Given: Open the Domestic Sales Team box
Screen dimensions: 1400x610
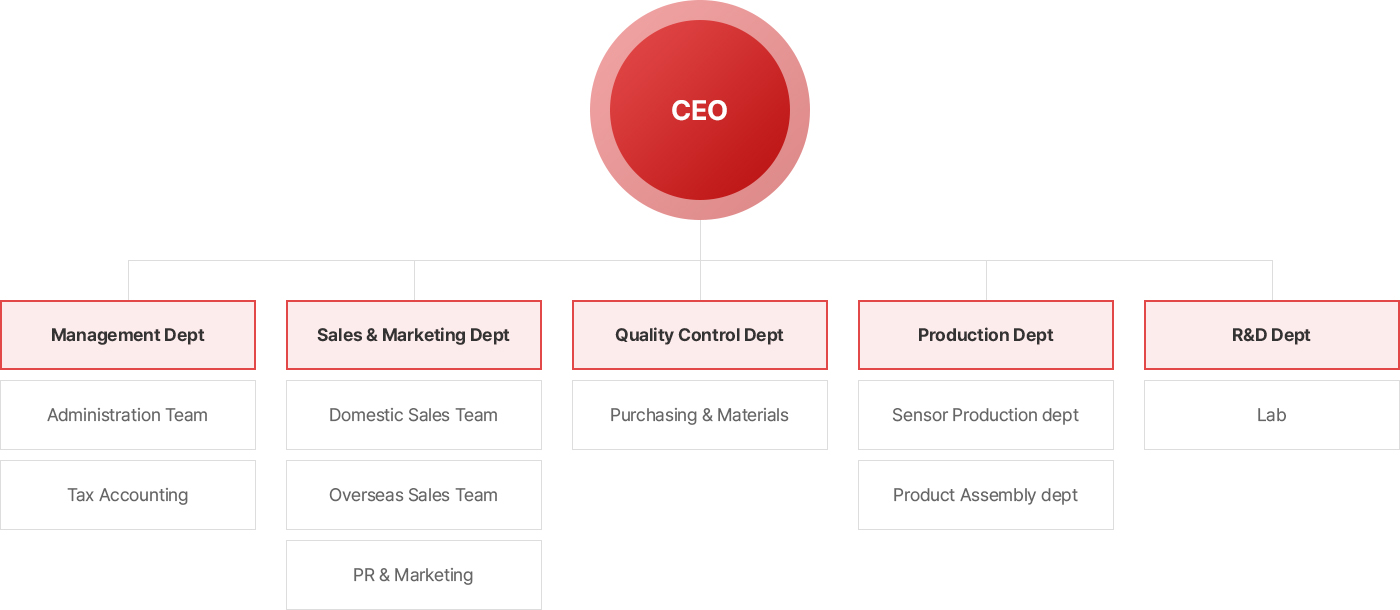Looking at the screenshot, I should [x=414, y=415].
